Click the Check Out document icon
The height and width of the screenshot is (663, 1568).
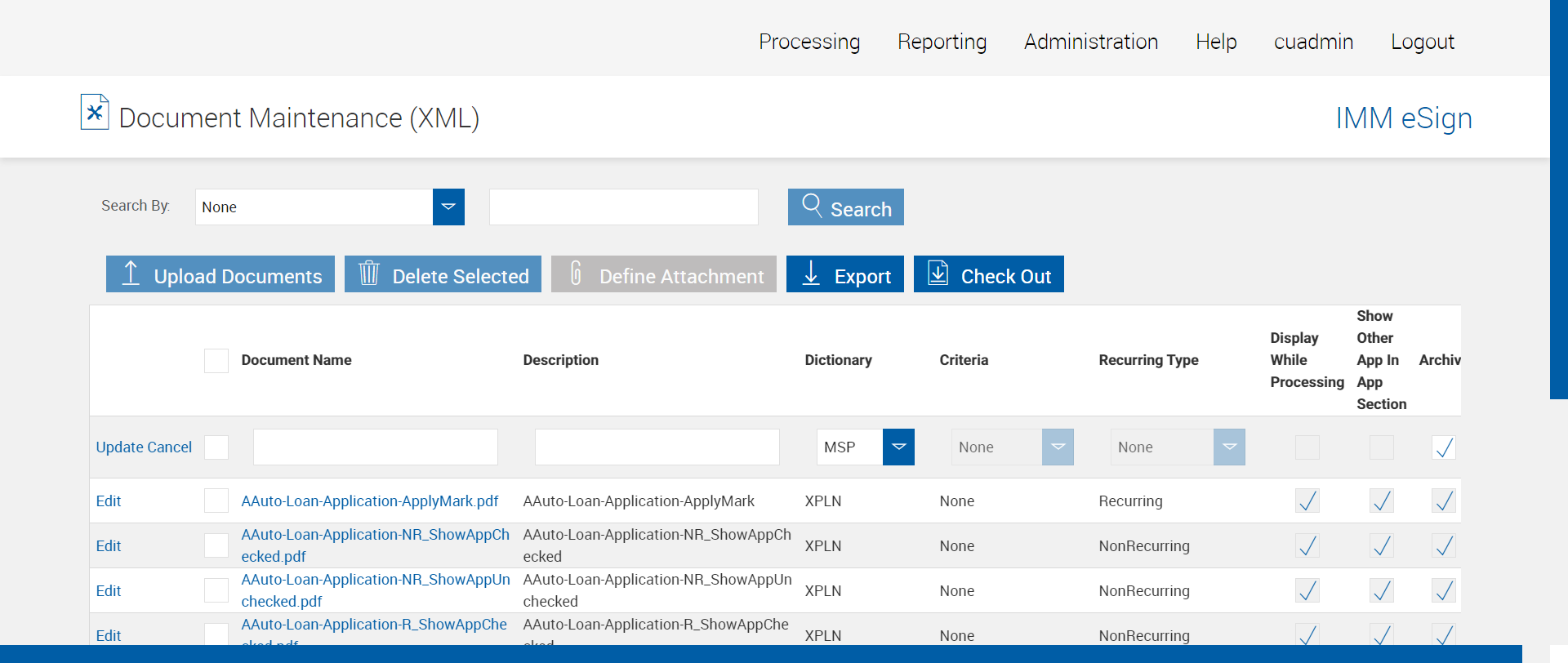click(x=938, y=274)
